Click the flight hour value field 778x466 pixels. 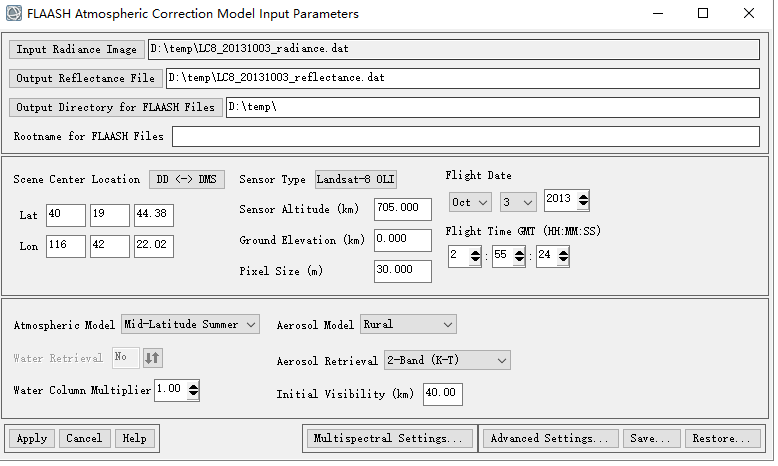458,256
